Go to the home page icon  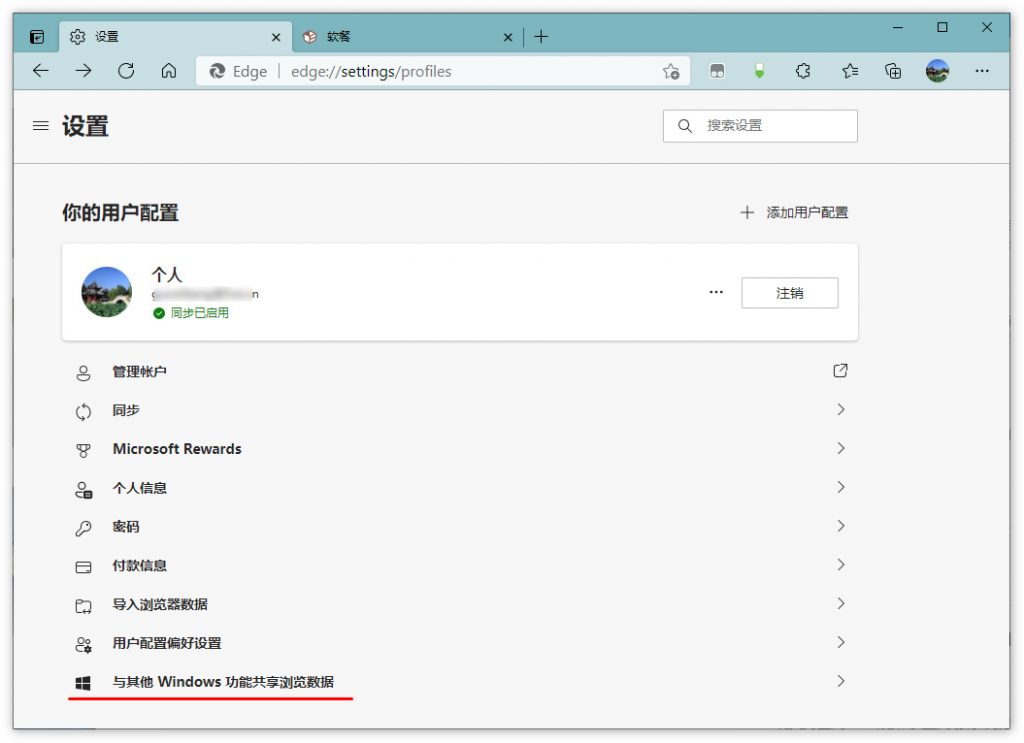169,71
